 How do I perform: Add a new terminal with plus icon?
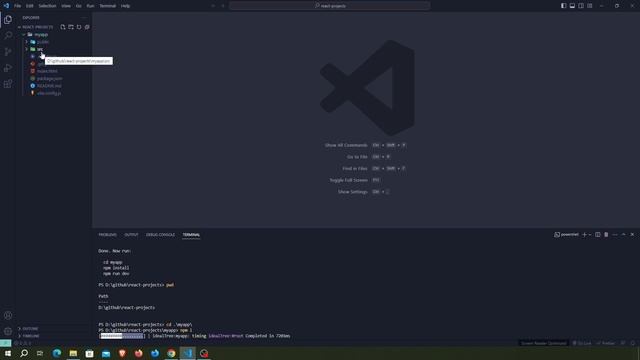pos(584,235)
